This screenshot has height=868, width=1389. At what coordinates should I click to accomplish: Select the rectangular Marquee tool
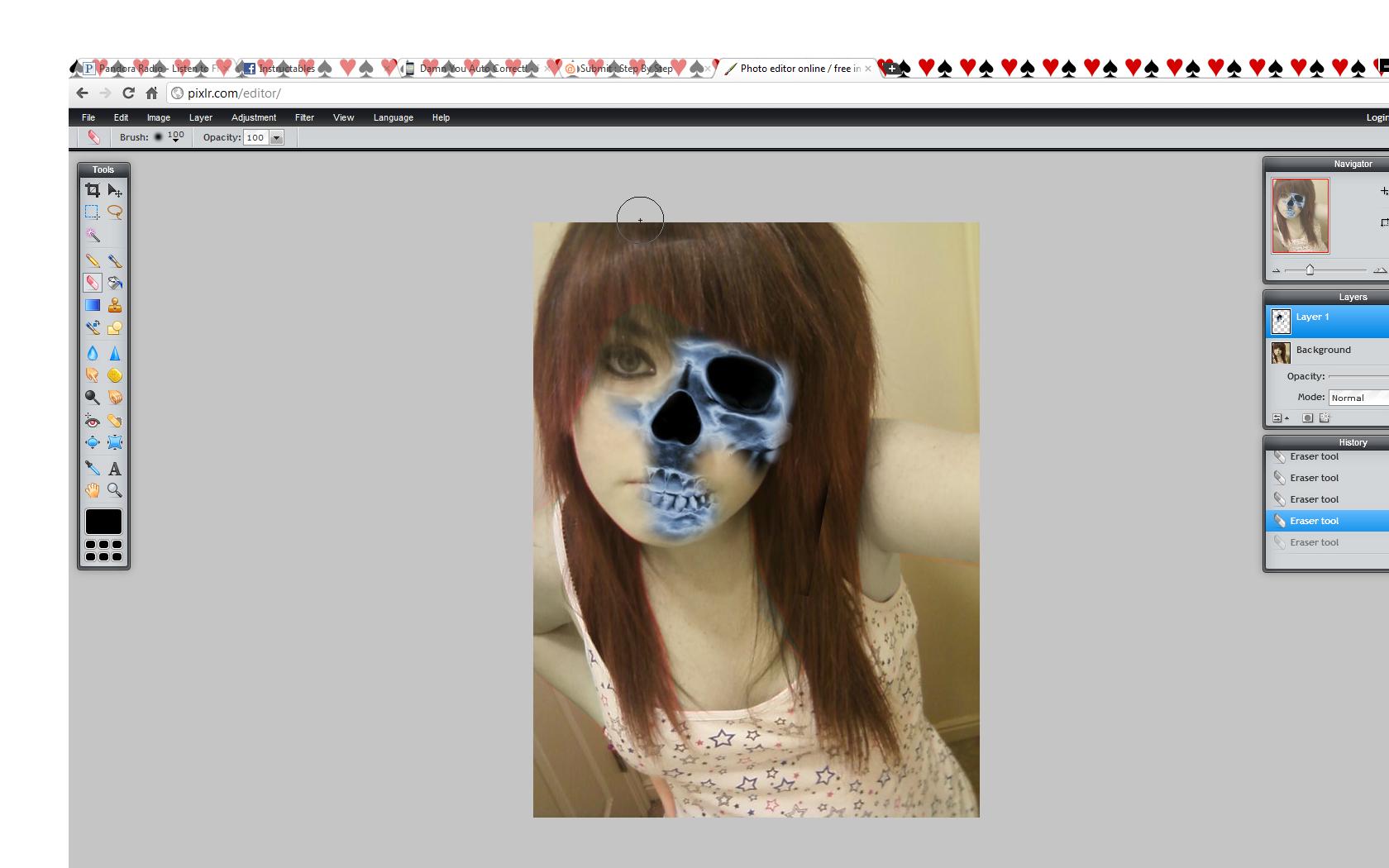pyautogui.click(x=93, y=212)
